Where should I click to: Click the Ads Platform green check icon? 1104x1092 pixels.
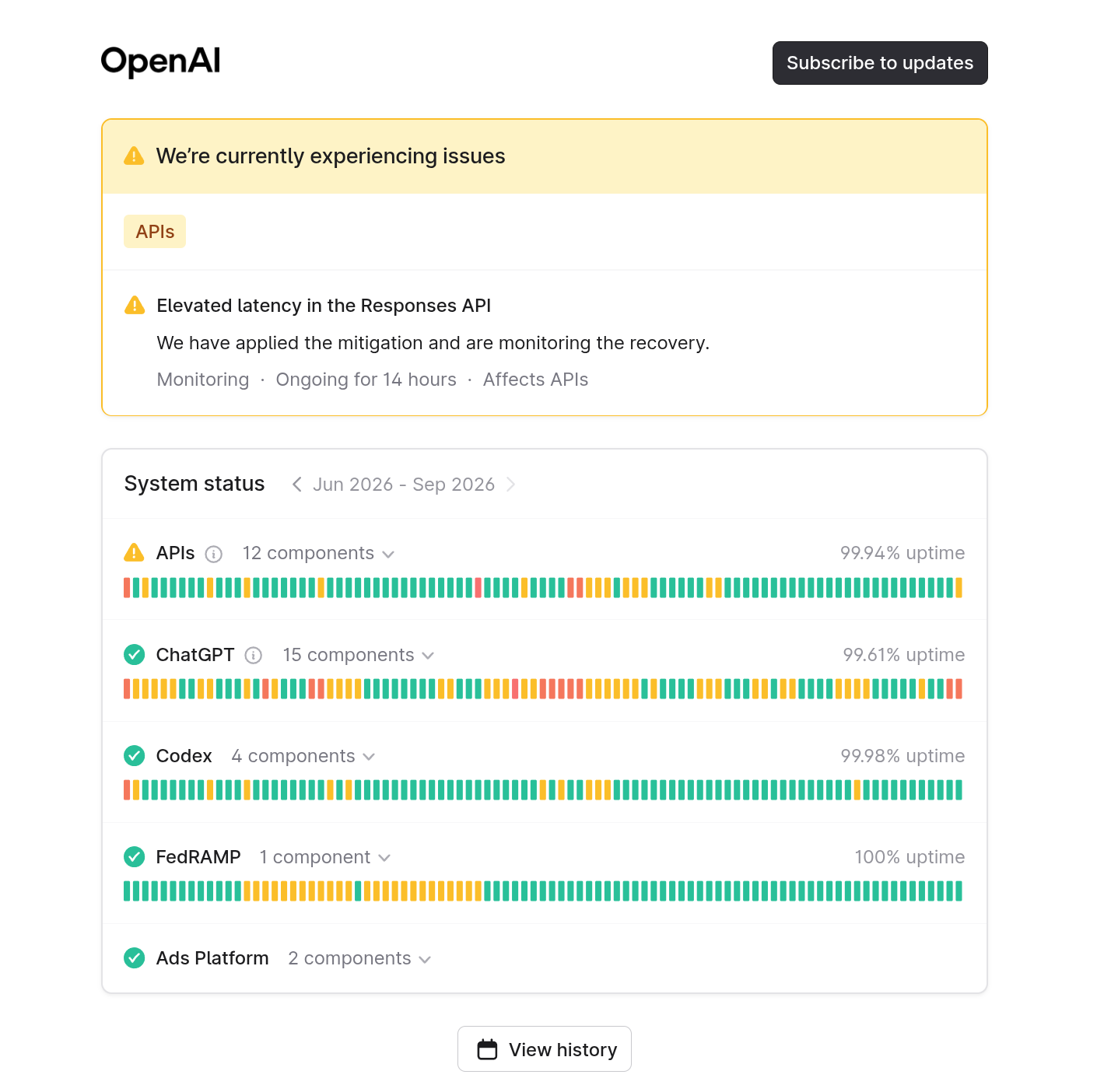[x=135, y=958]
